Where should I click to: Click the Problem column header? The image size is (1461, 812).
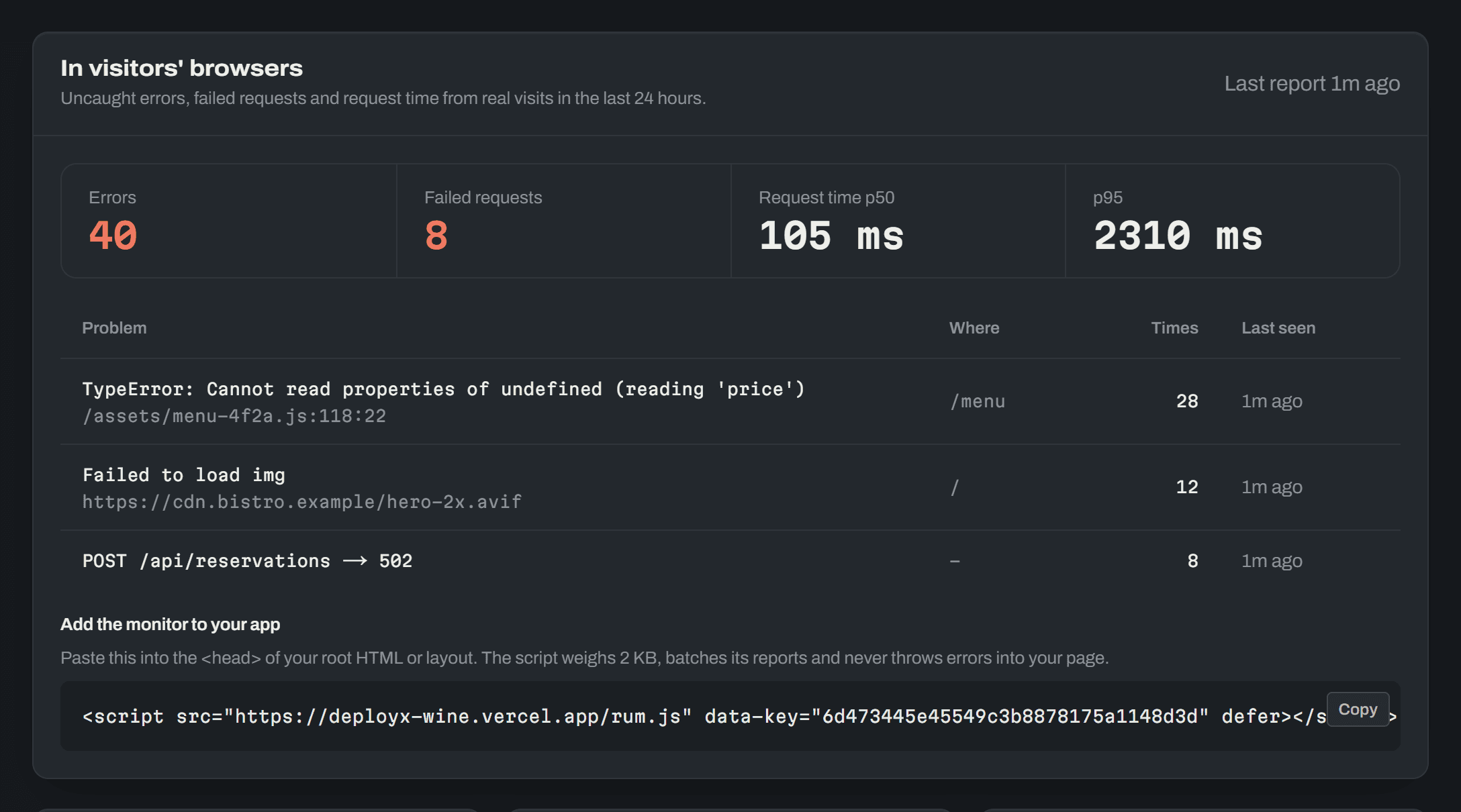click(x=114, y=328)
